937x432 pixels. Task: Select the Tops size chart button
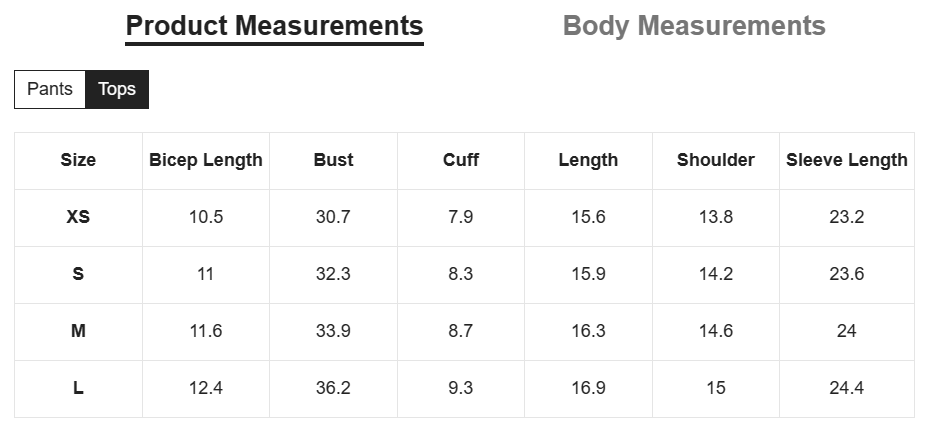pos(117,89)
